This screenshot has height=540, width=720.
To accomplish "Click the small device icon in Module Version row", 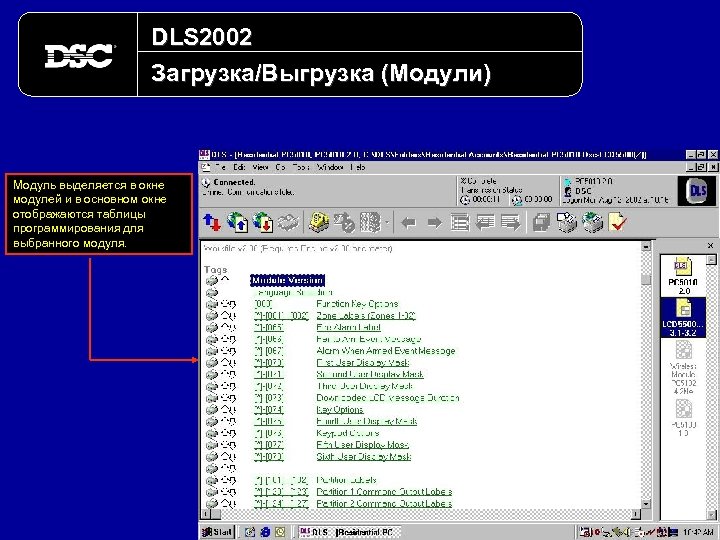I will 212,280.
